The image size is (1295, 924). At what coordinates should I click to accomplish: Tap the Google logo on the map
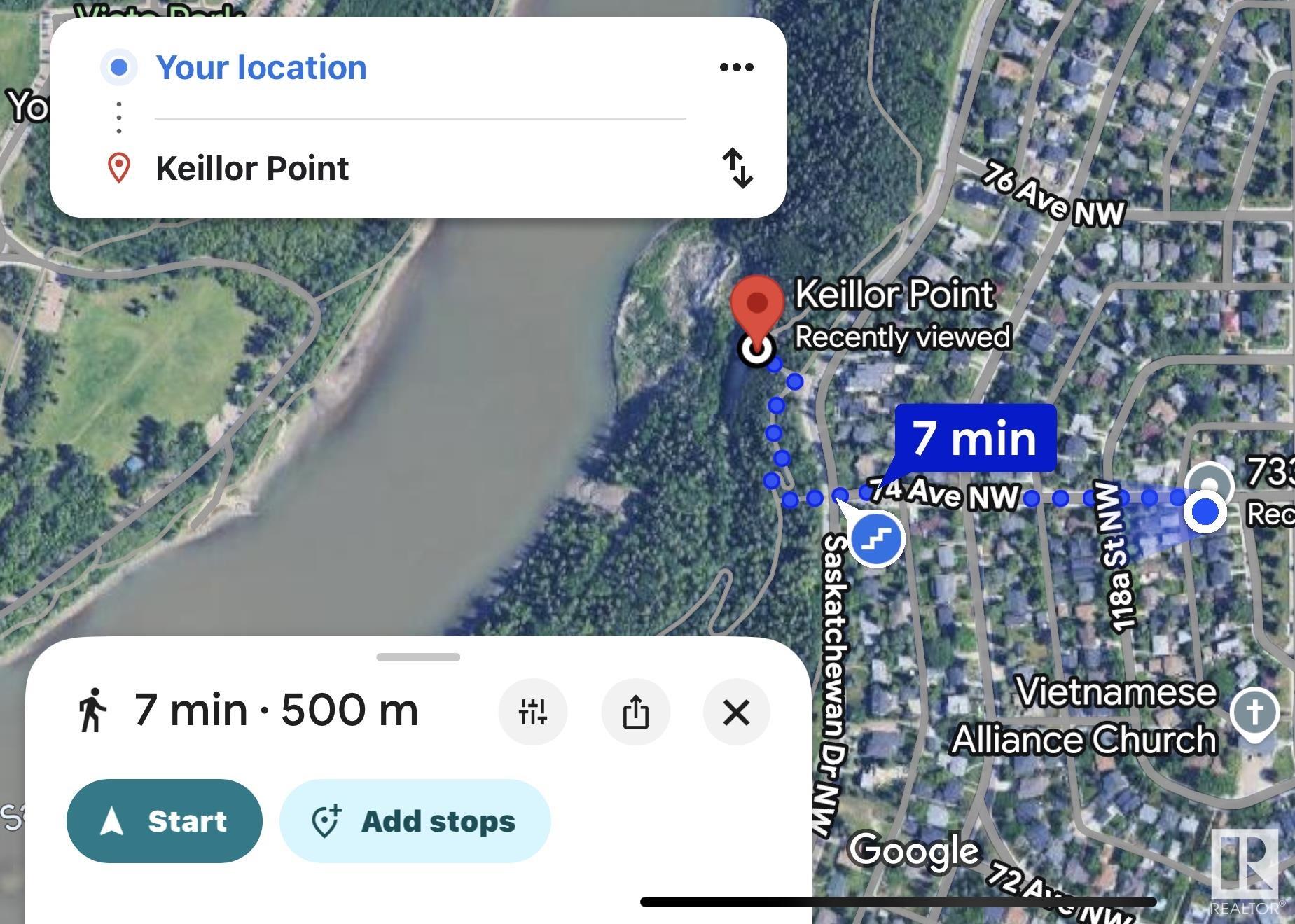[914, 850]
